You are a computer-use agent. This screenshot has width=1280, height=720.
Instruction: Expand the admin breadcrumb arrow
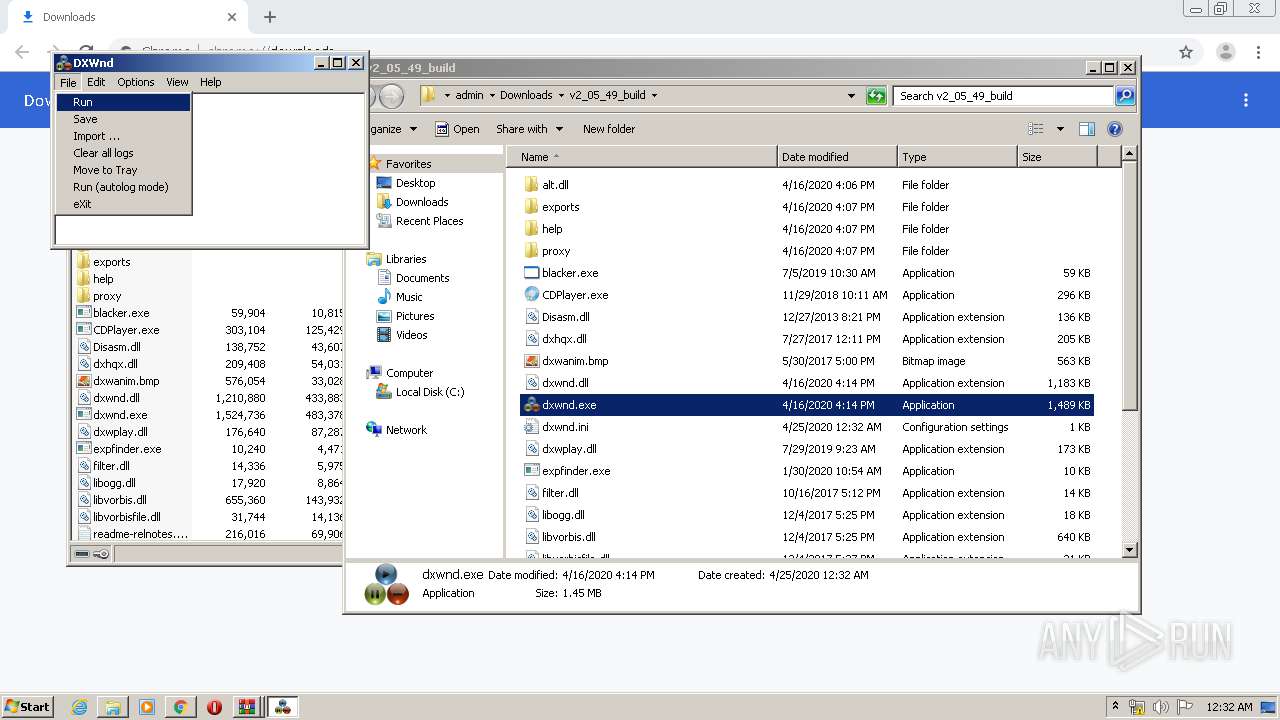[x=491, y=96]
